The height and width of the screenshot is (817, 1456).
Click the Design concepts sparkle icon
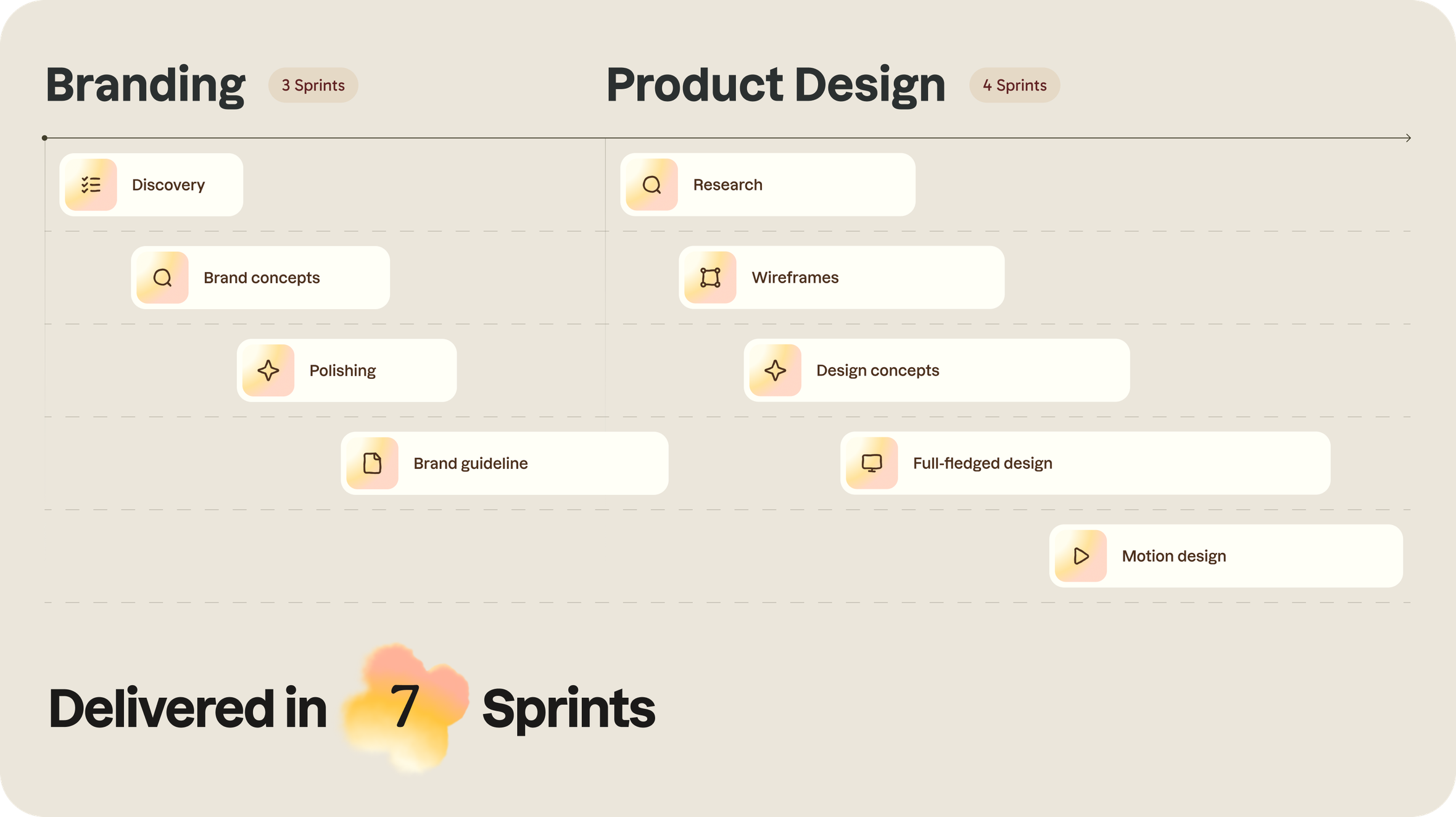coord(775,370)
